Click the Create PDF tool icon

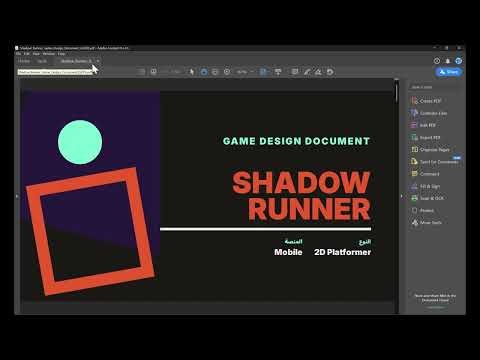tap(414, 101)
